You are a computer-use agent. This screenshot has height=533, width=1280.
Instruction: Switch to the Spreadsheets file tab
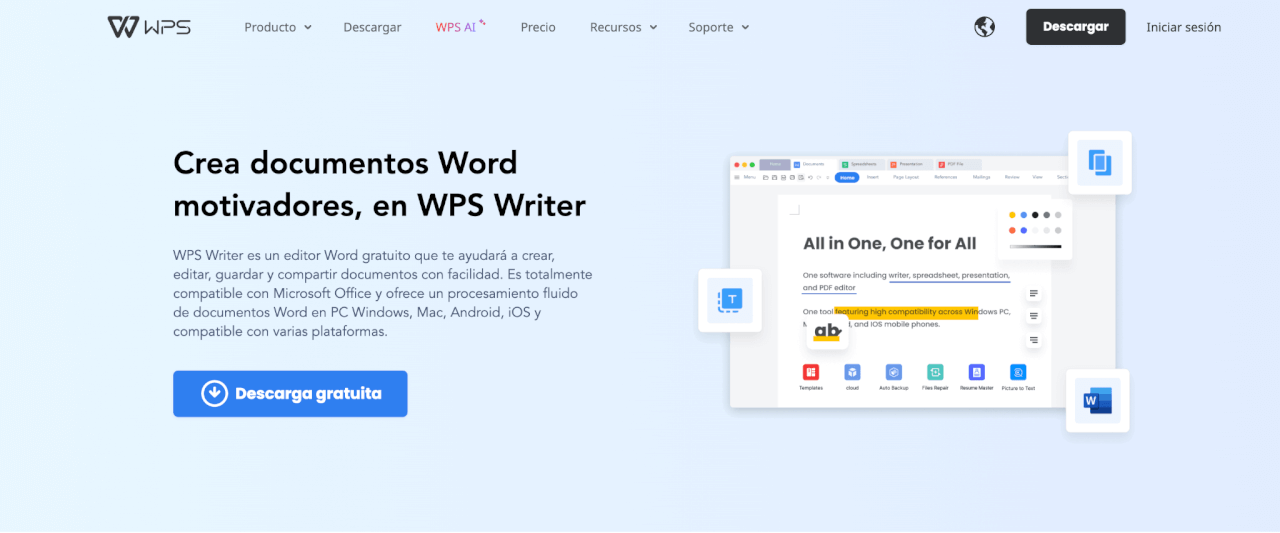[862, 164]
